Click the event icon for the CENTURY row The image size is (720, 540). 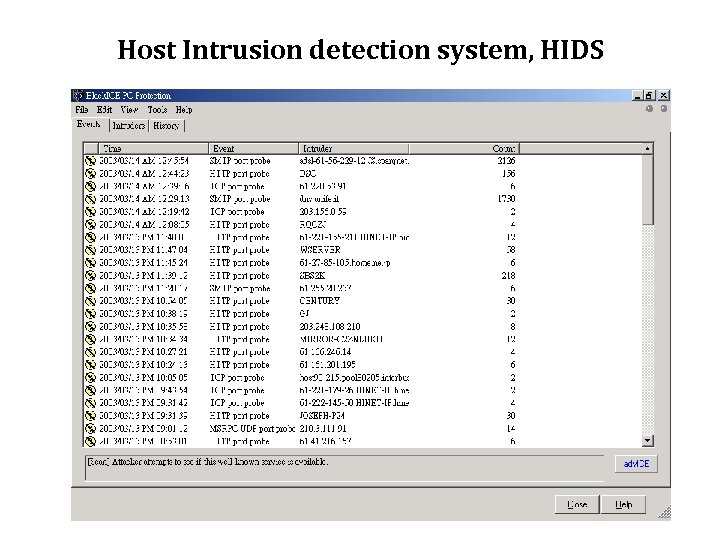pos(90,301)
